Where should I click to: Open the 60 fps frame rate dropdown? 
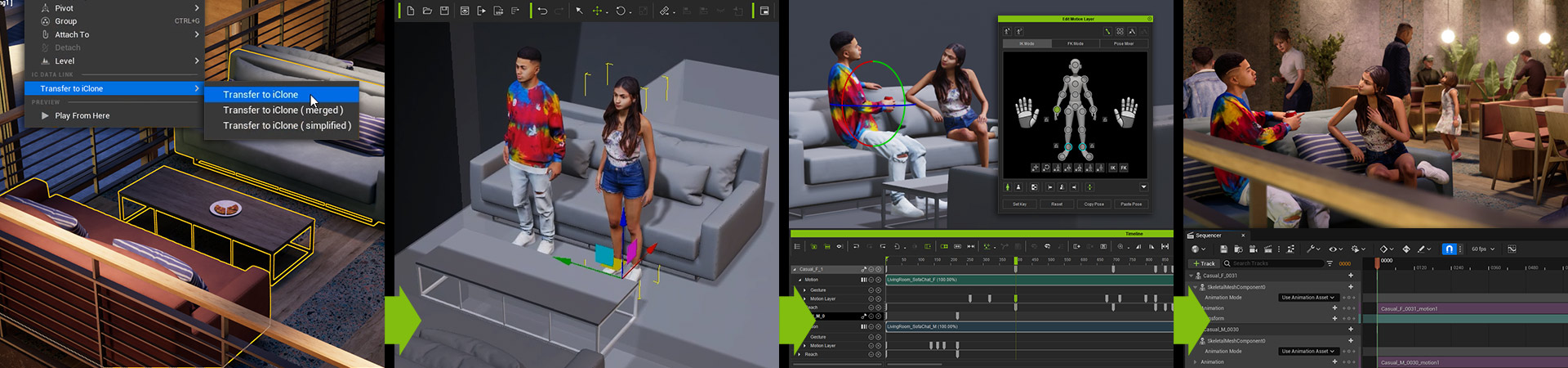(1482, 249)
